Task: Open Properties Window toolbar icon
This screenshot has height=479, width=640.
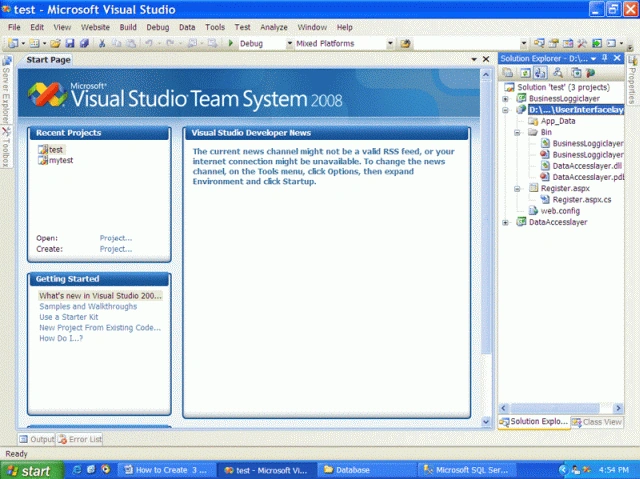Action: 553,43
